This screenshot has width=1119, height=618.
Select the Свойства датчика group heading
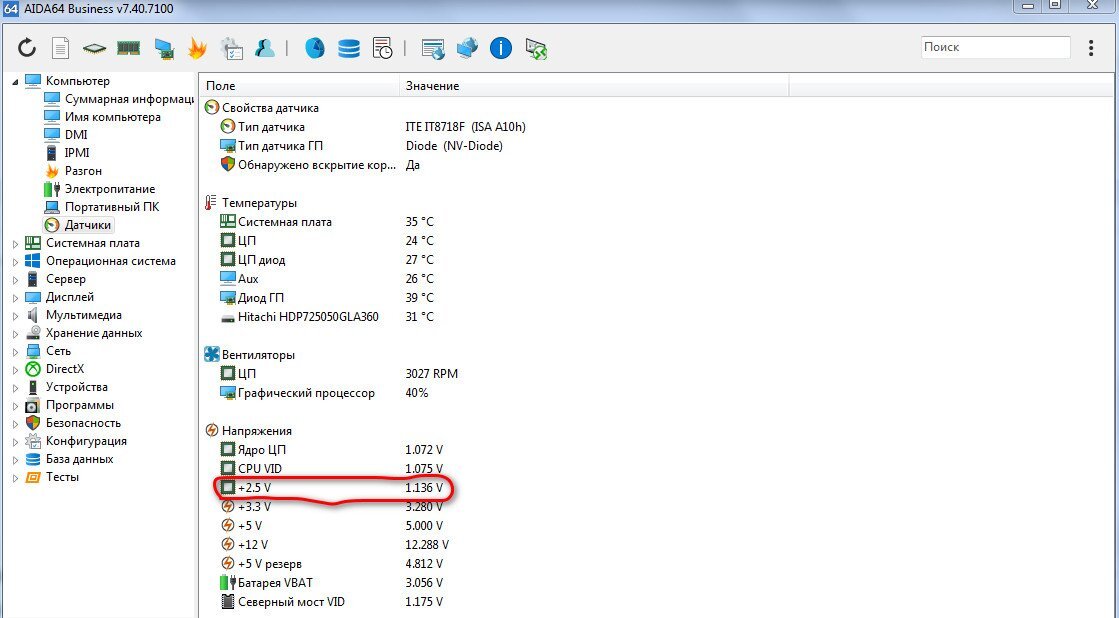261,108
